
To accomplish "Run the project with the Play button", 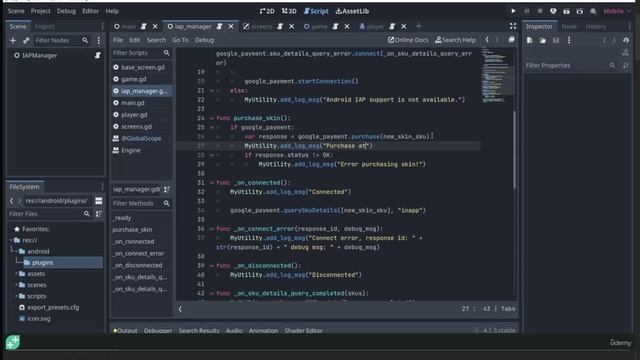I will [x=513, y=11].
